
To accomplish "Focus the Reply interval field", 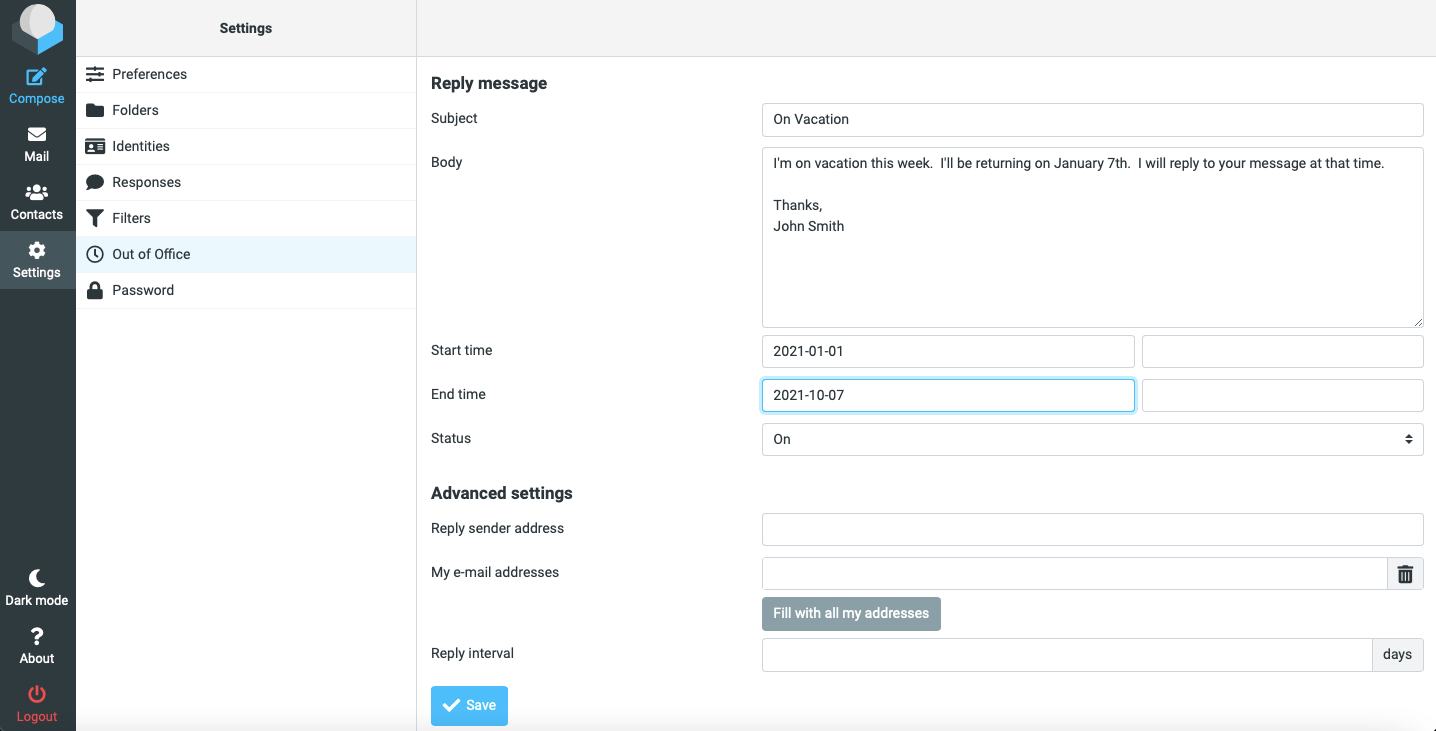I will click(x=1067, y=655).
